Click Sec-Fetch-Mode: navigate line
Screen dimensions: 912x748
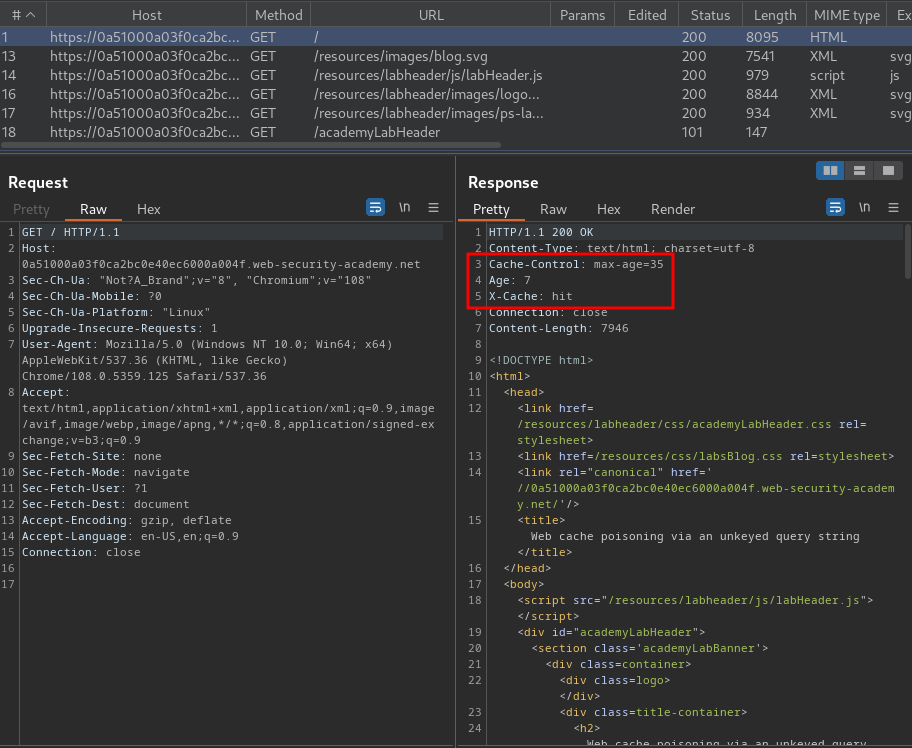click(x=105, y=472)
